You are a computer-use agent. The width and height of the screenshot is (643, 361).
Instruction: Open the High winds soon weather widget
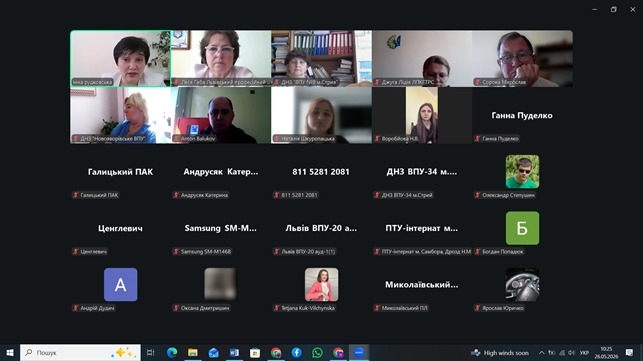click(x=500, y=353)
